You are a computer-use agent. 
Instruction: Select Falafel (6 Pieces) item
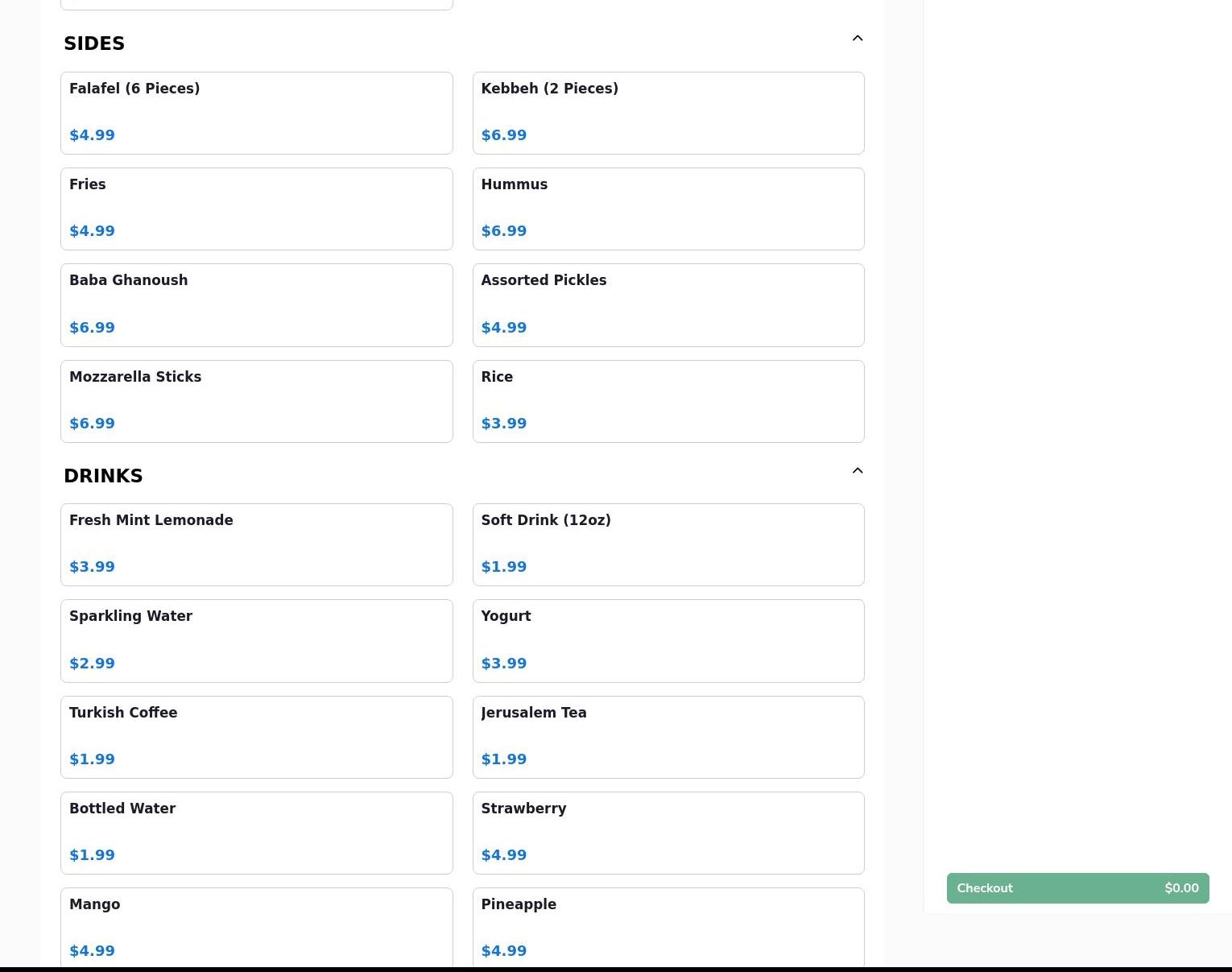tap(256, 113)
